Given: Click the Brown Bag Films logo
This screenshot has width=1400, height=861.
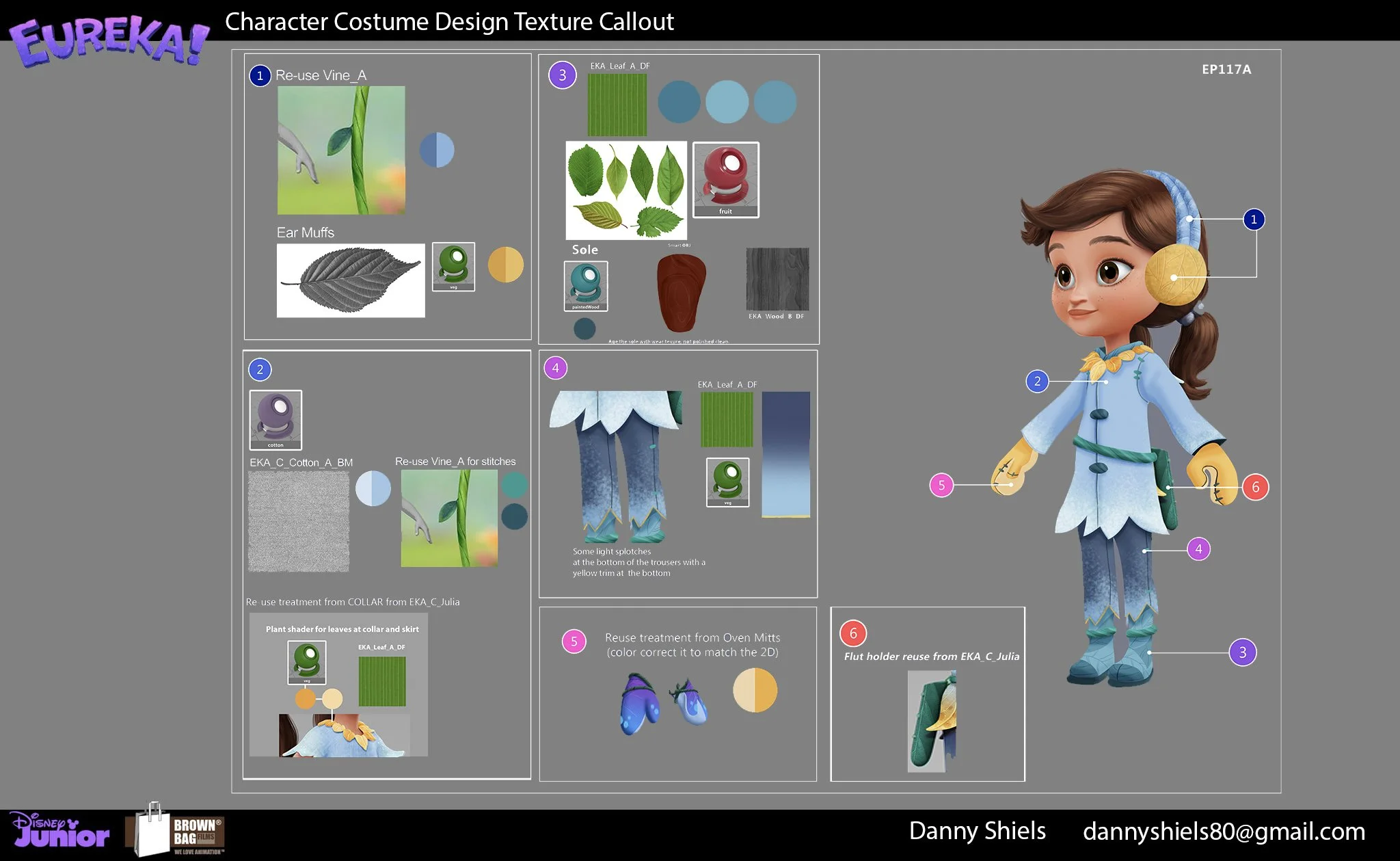Looking at the screenshot, I should [176, 832].
